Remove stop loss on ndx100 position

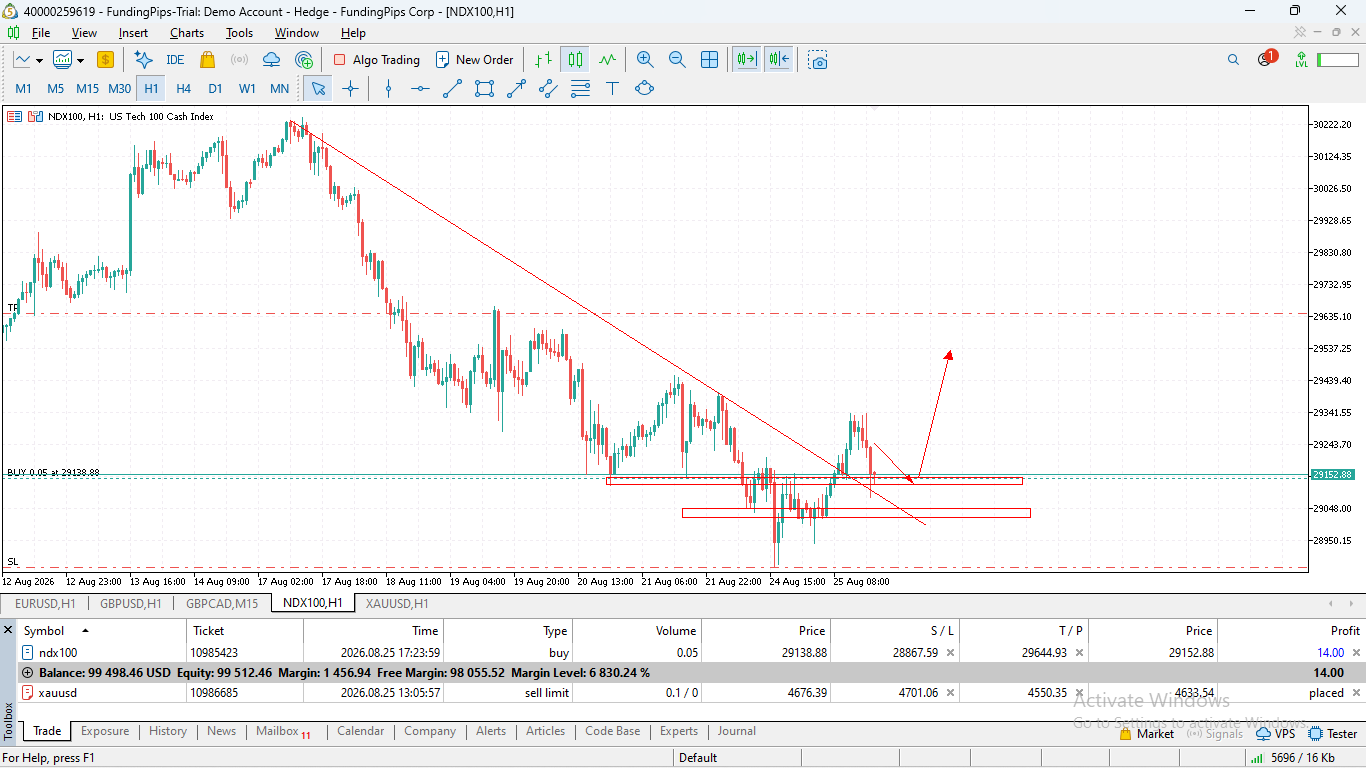click(950, 653)
